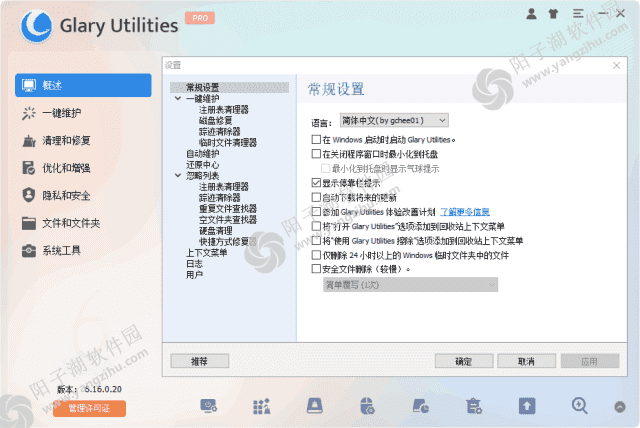Select 重复文件查找器 in settings tree

coord(227,208)
